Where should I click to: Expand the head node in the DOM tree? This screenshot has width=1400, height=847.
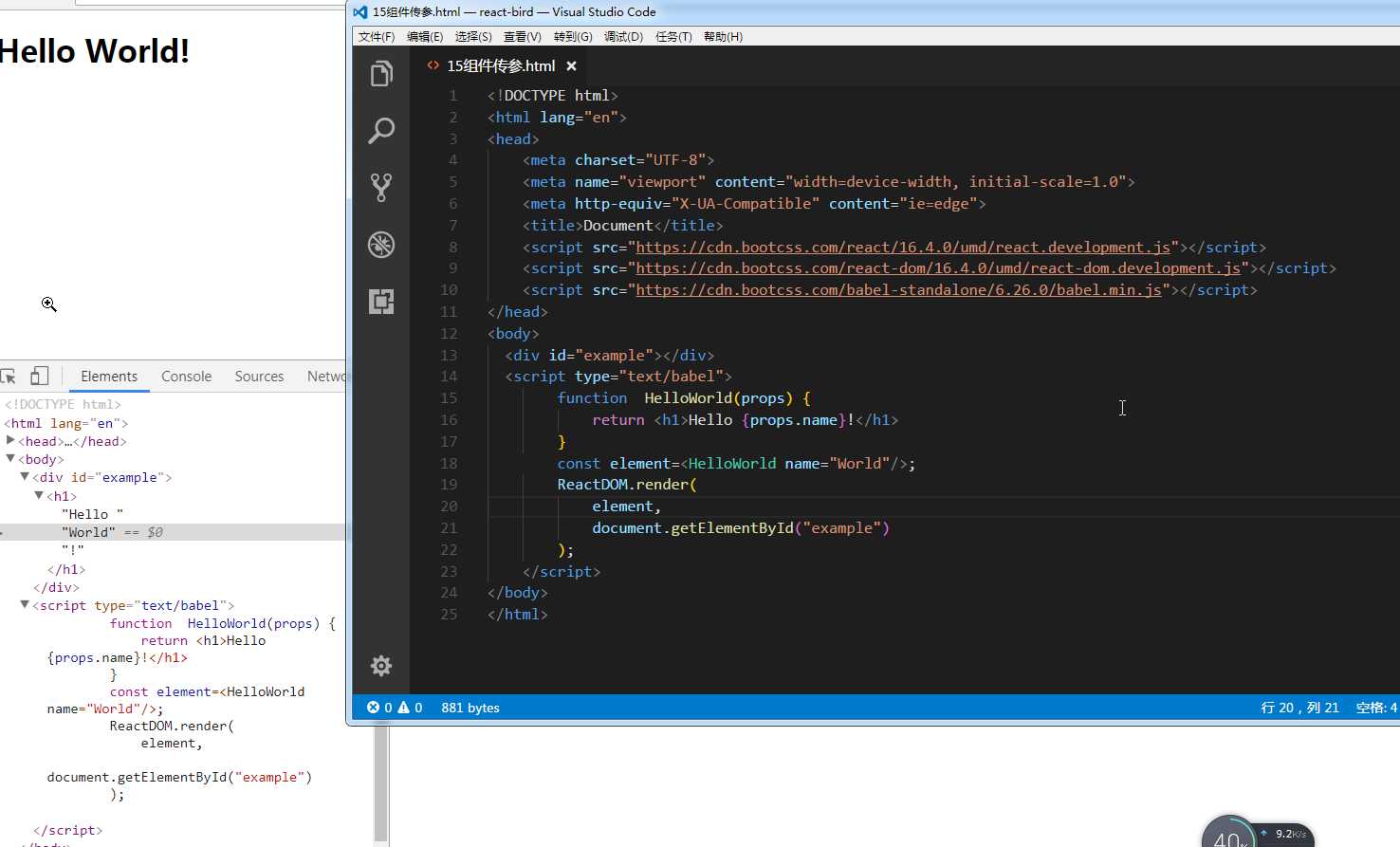(x=10, y=441)
